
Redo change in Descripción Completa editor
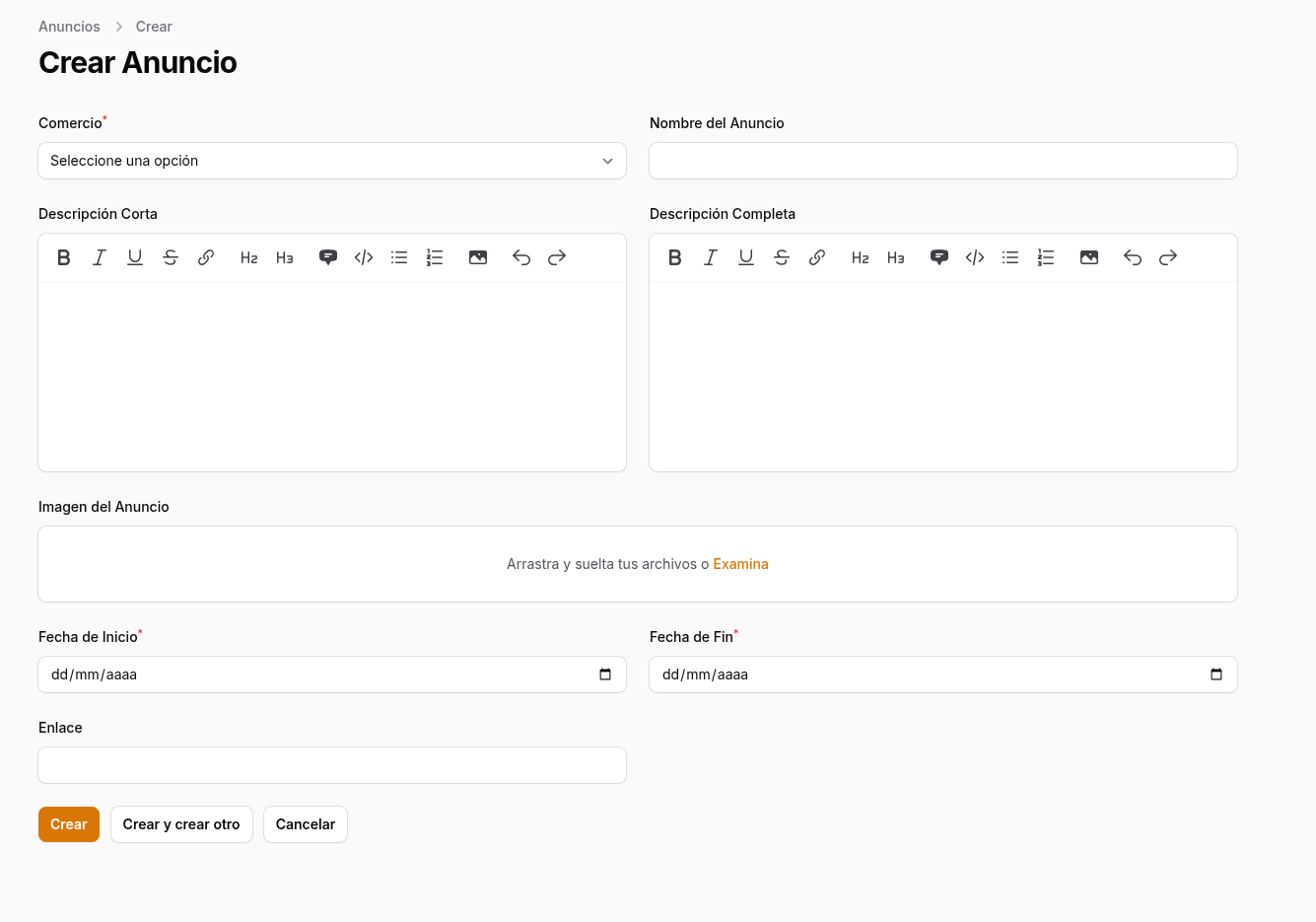[1168, 257]
